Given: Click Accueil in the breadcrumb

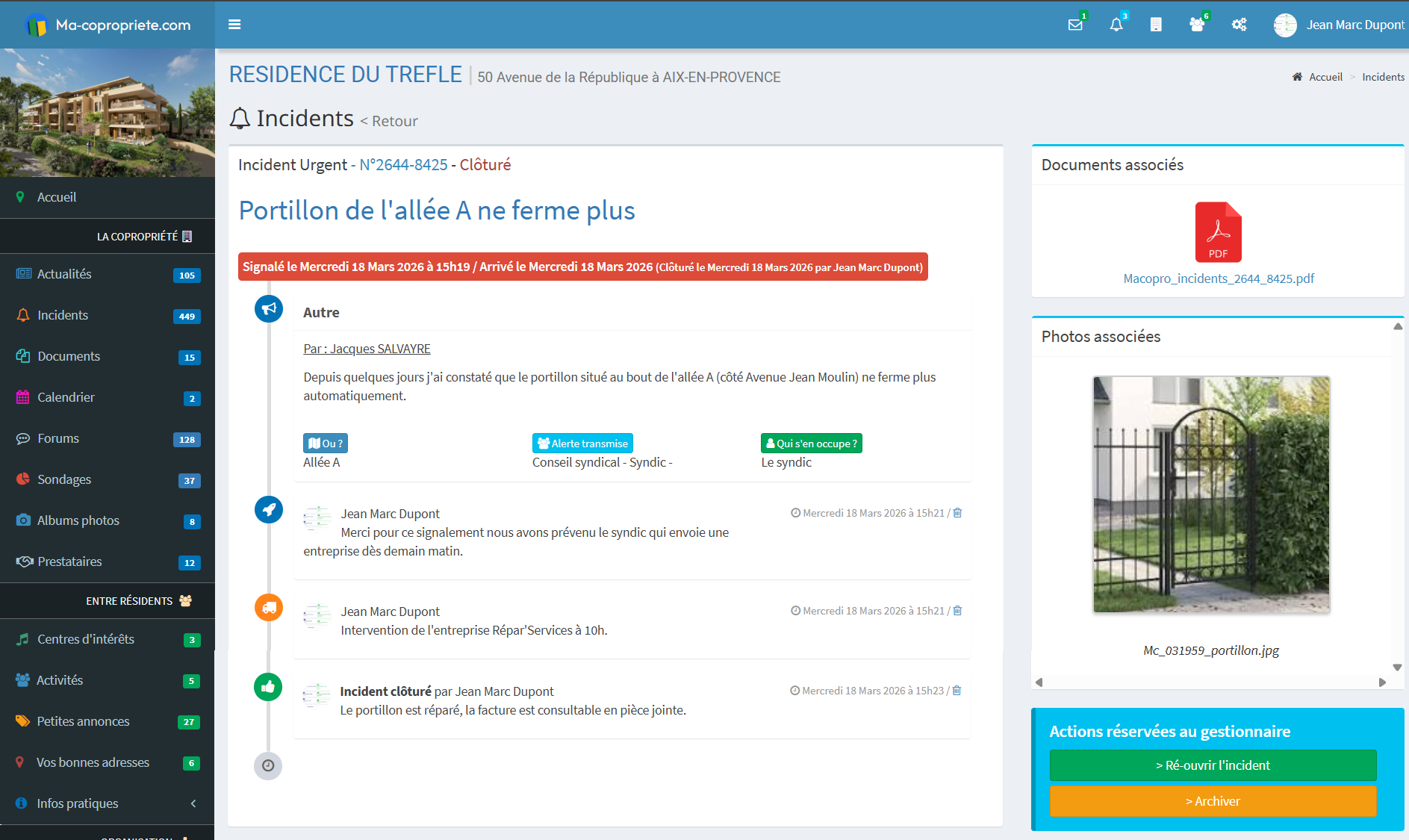Looking at the screenshot, I should (1325, 77).
